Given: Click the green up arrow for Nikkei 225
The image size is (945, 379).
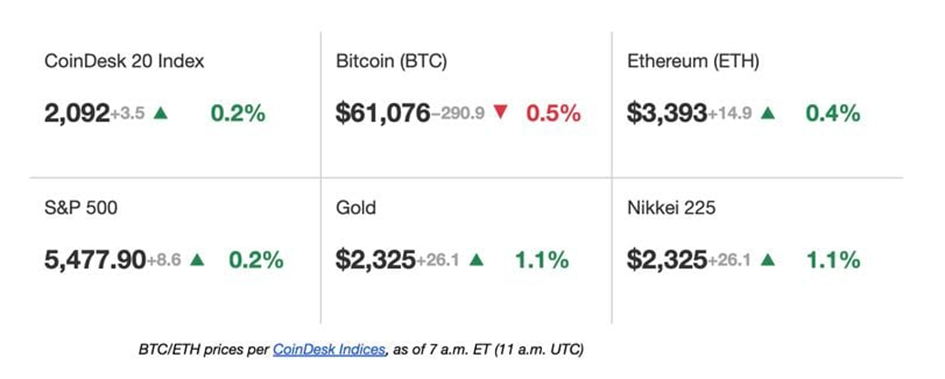Looking at the screenshot, I should (767, 260).
